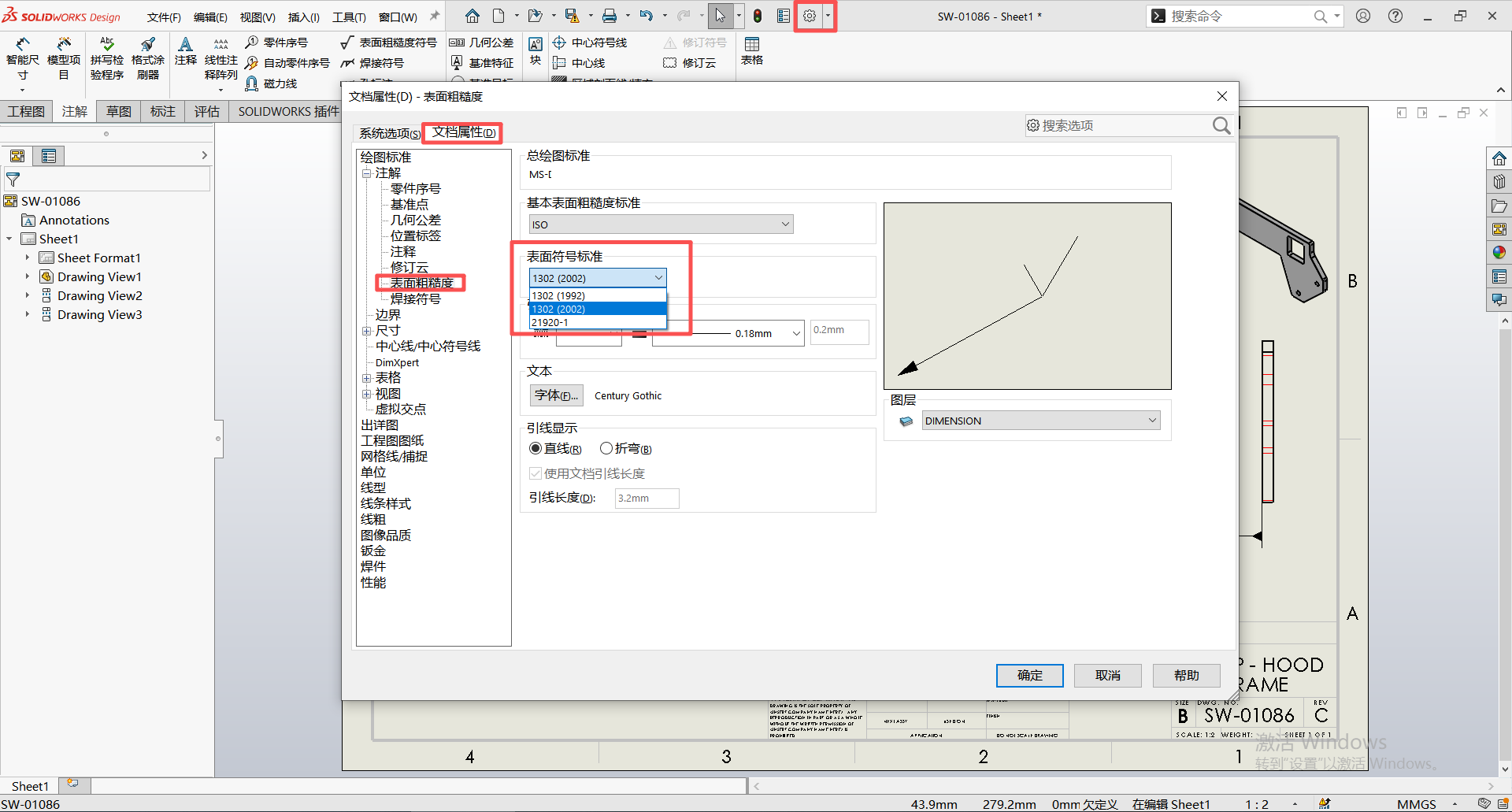Select the 几何公差 geometric tolerance tool in the ribbon
Image resolution: width=1512 pixels, height=812 pixels.
(x=481, y=43)
